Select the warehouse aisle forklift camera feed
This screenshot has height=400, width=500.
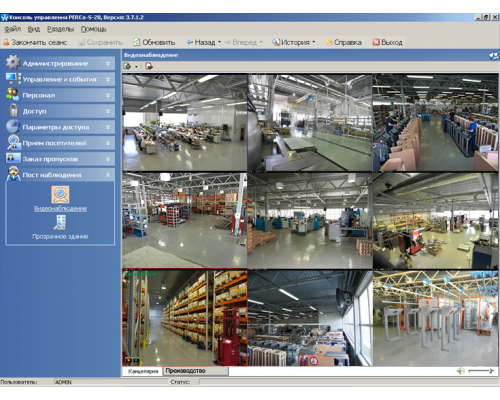(x=185, y=318)
